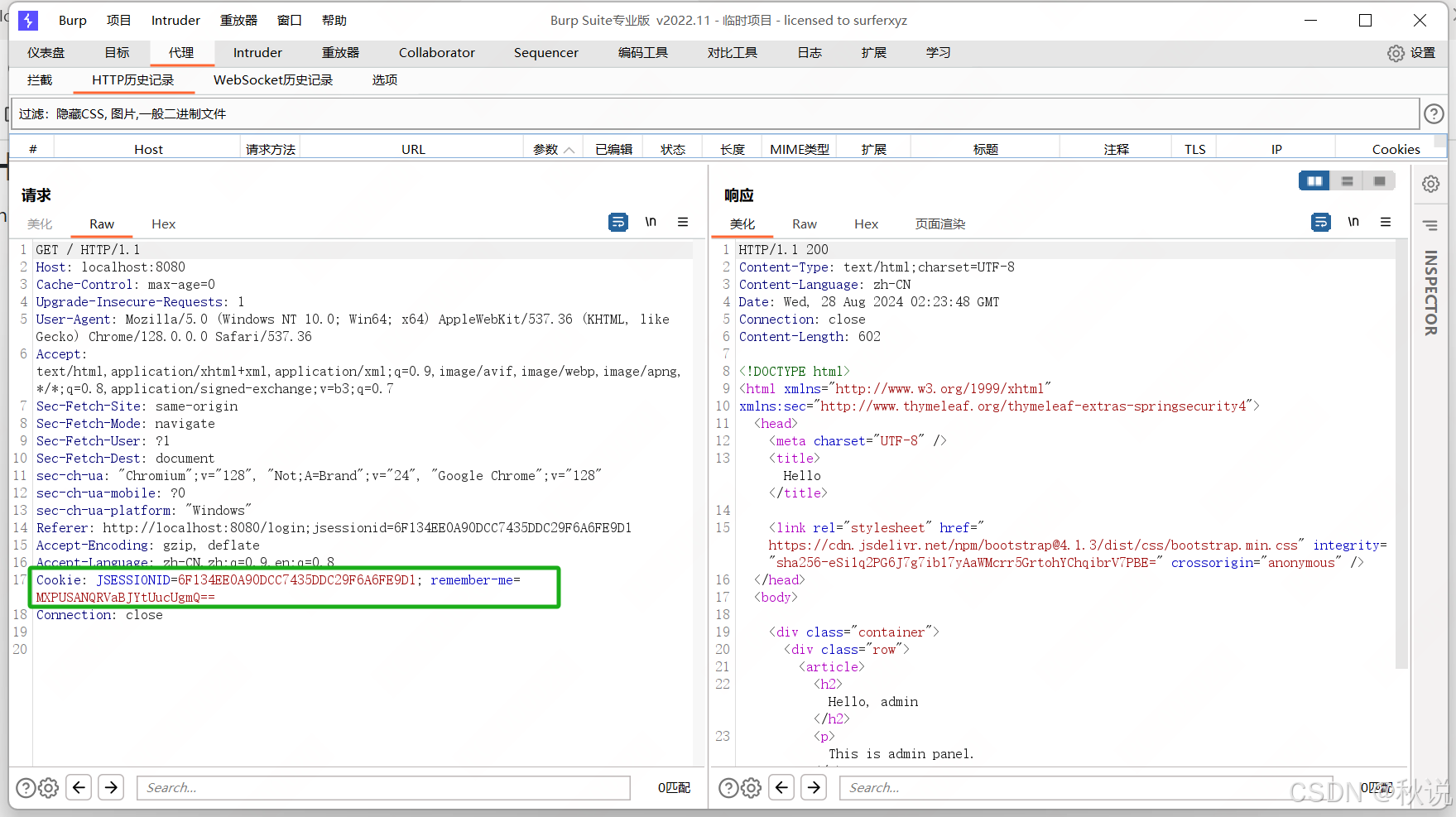
Task: Sort the history by the 参数 column
Action: coord(553,149)
